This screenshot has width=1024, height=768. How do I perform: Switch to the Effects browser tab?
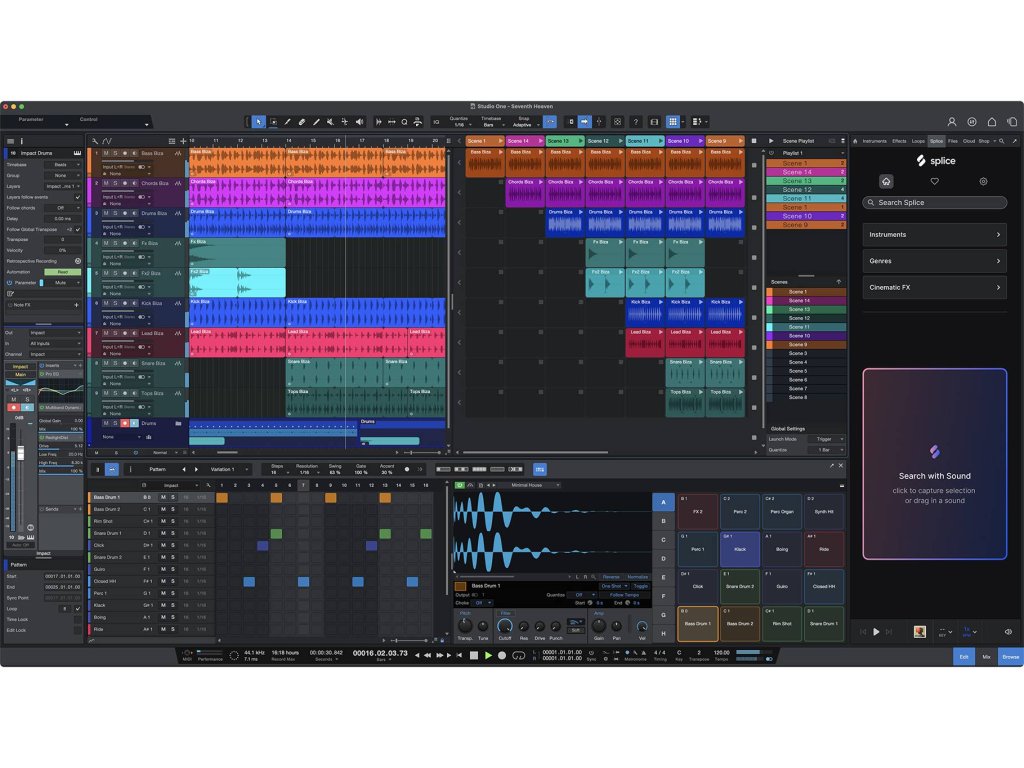pos(899,141)
